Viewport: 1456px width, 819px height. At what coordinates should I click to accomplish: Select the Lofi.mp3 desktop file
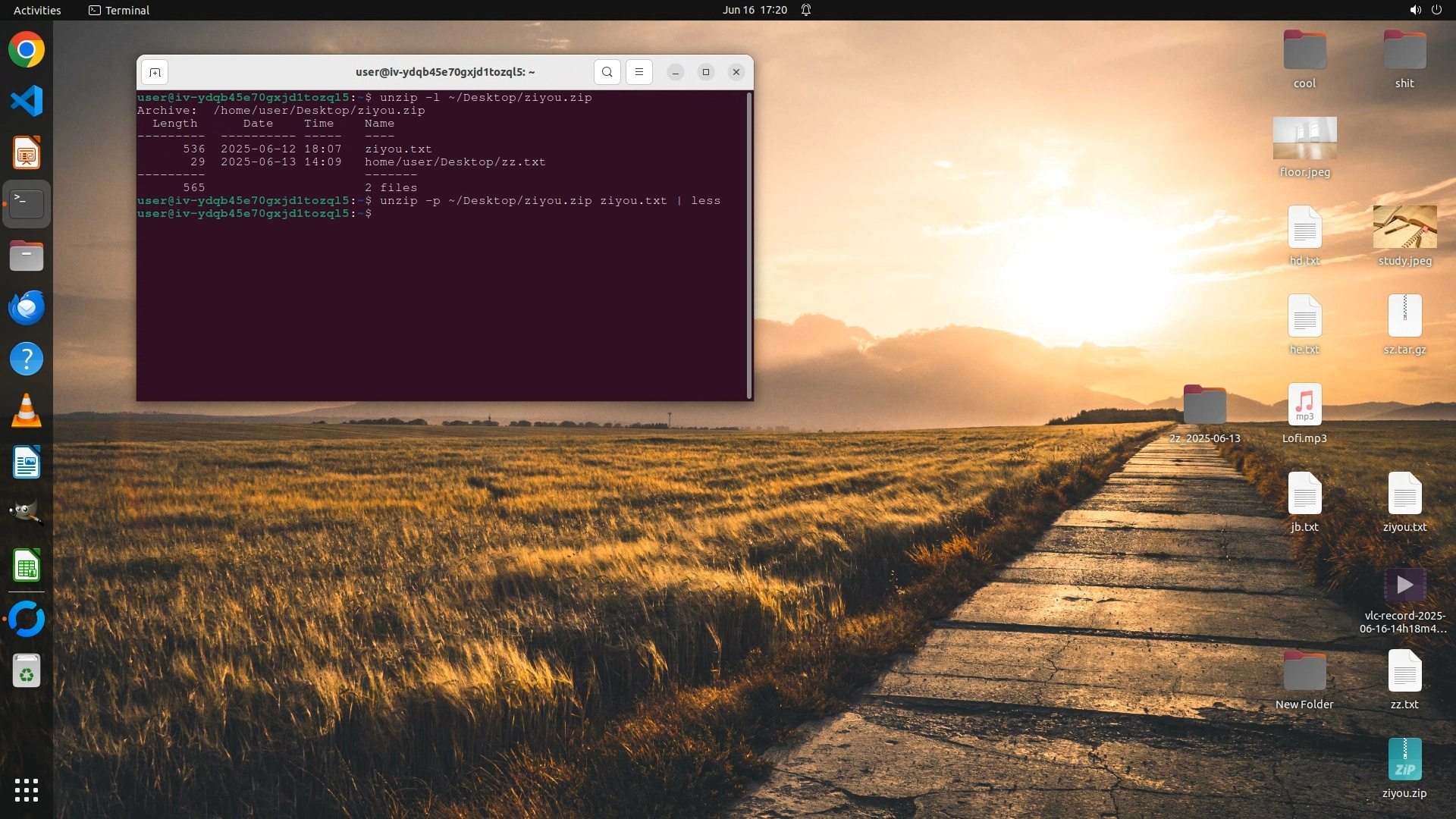pos(1304,406)
